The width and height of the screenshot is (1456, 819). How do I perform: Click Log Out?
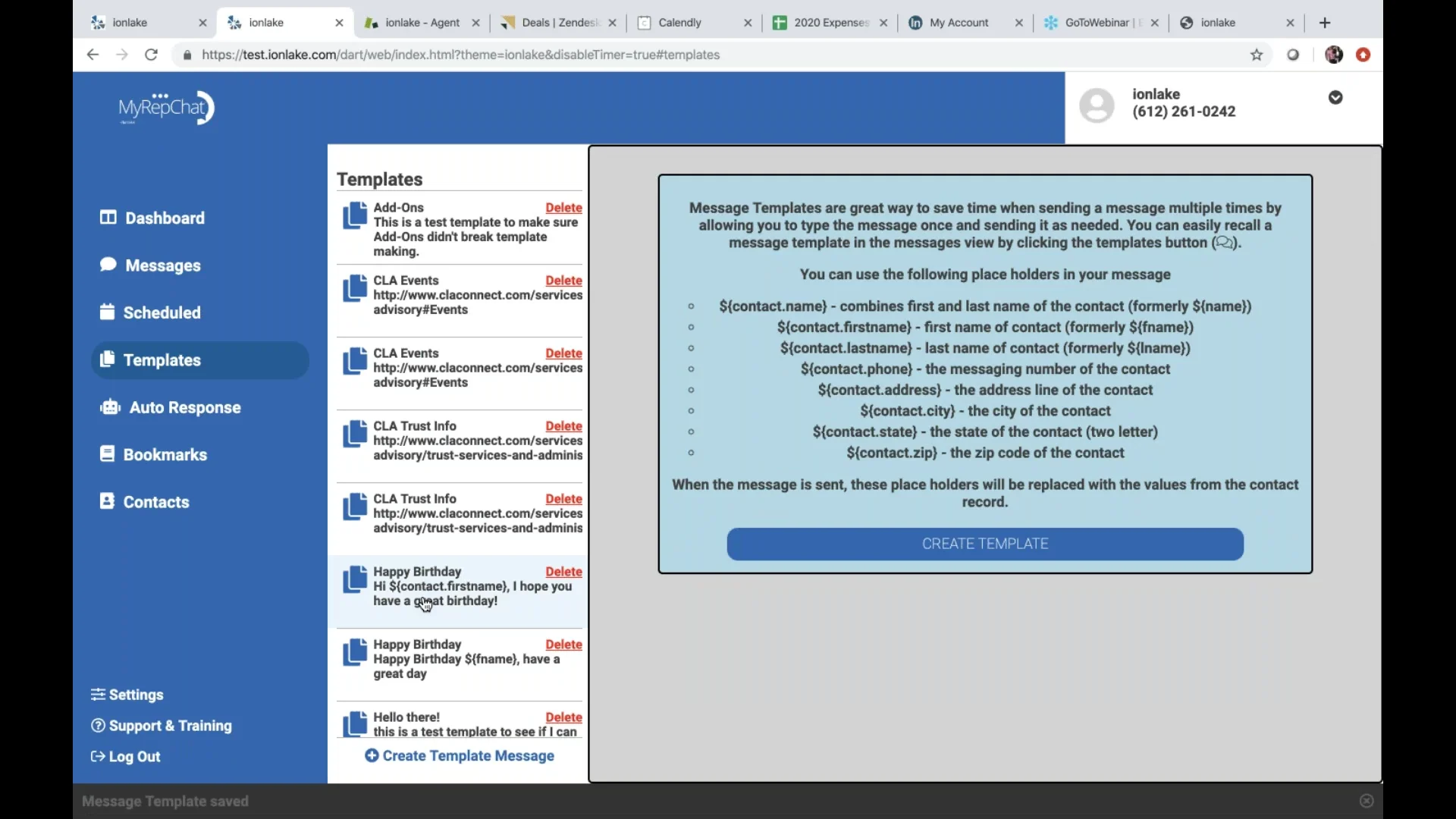(125, 757)
